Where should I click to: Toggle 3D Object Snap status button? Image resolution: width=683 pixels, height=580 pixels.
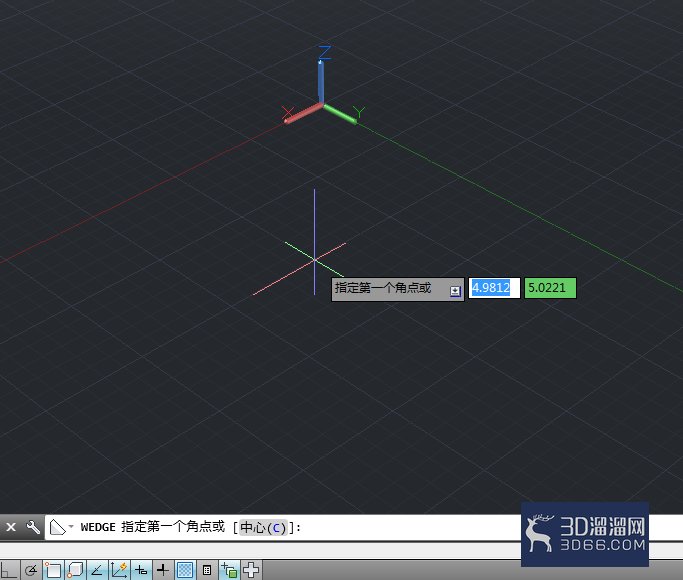click(75, 570)
